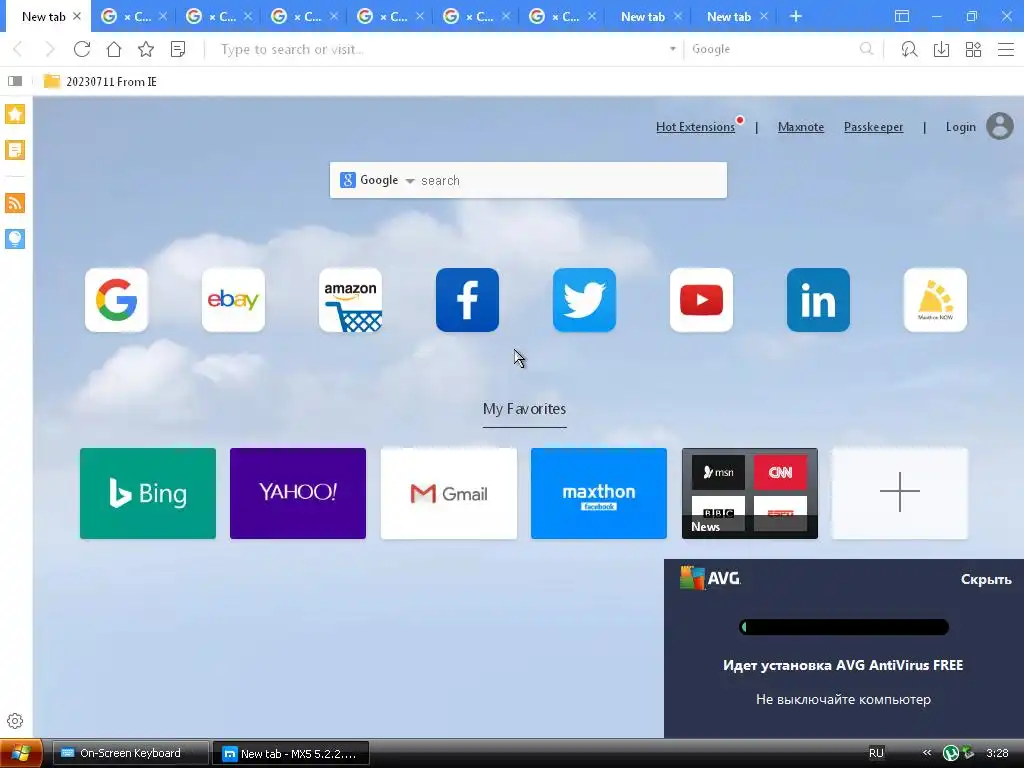Toggle the sidebar panel icon
Image resolution: width=1024 pixels, height=768 pixels.
15,81
